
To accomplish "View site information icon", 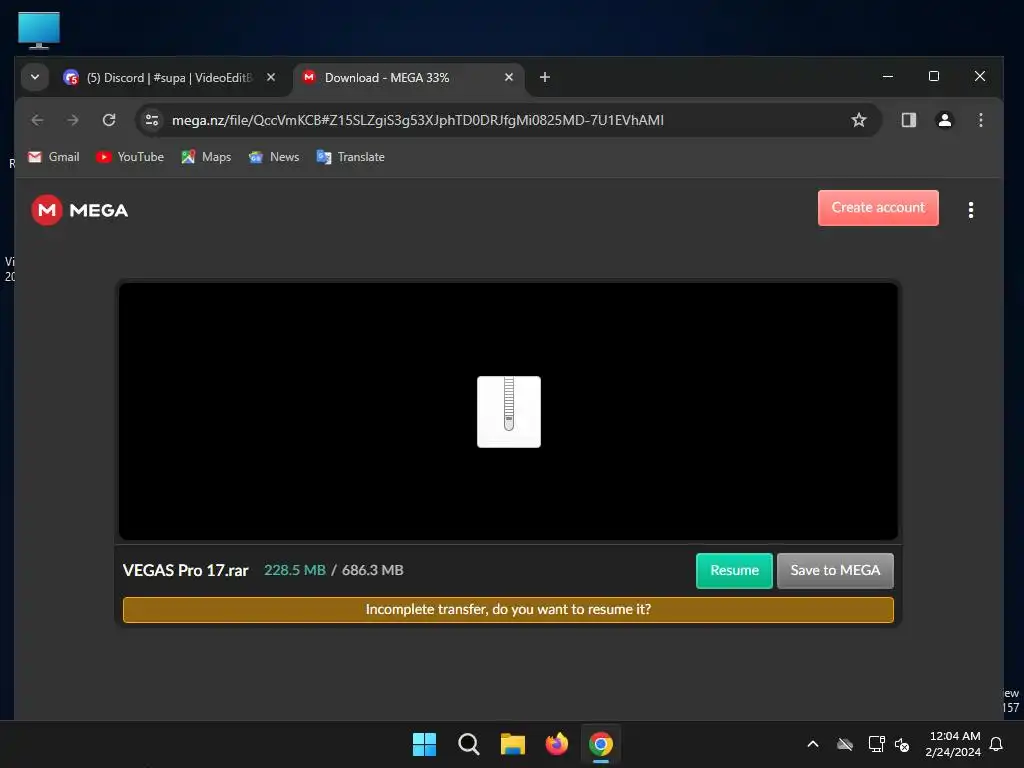I will pos(152,120).
